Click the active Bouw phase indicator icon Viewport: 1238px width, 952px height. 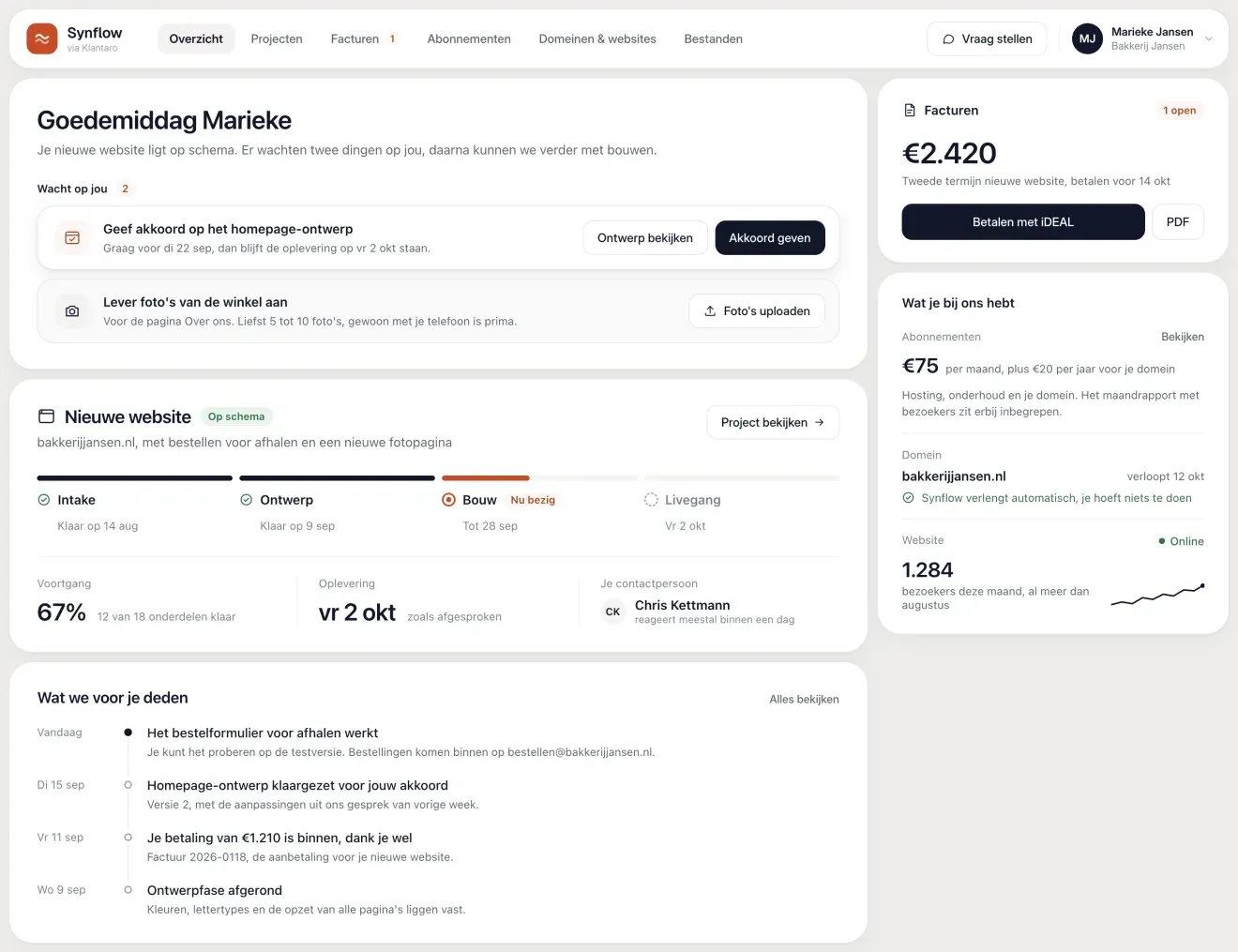tap(448, 500)
